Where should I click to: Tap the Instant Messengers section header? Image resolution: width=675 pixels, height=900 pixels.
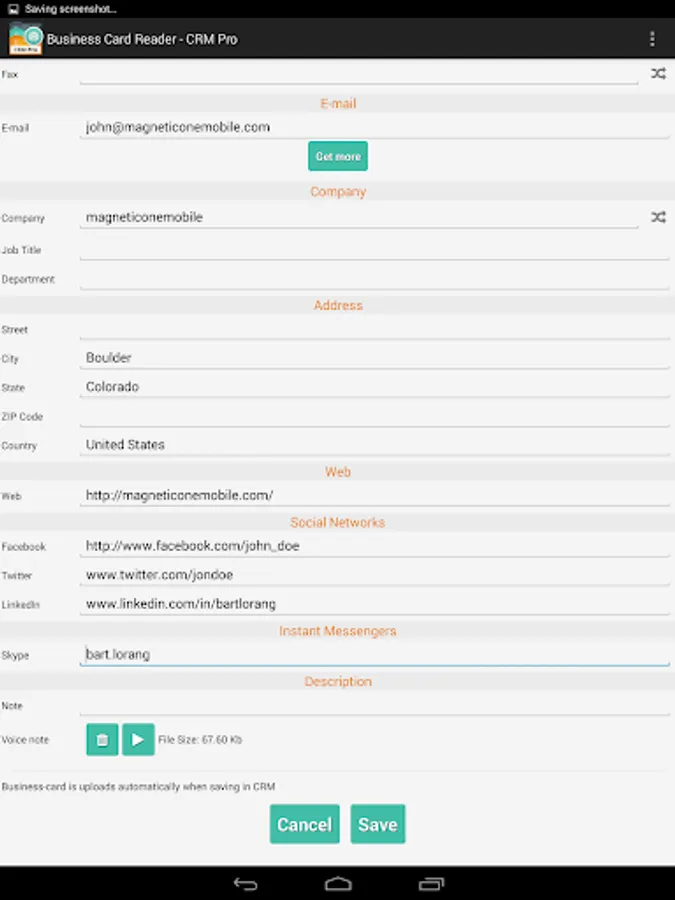tap(338, 631)
